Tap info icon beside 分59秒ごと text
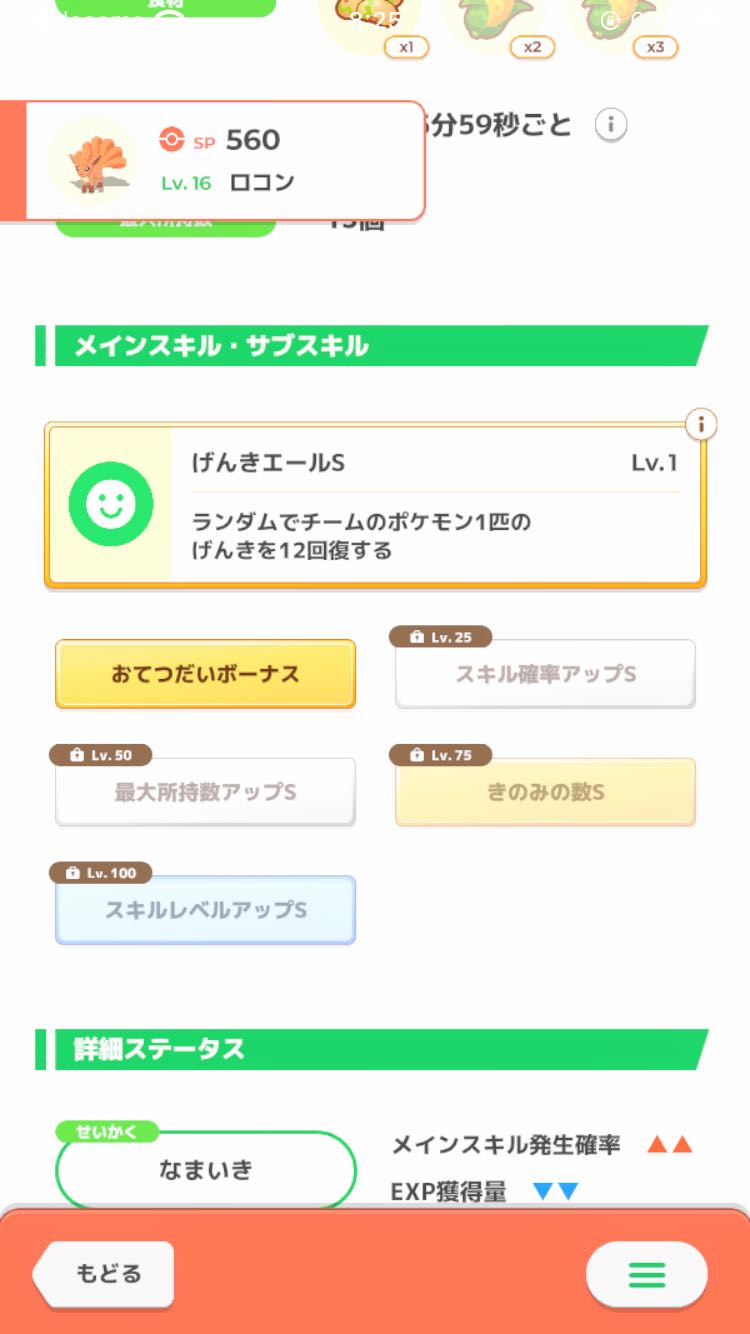 (x=611, y=126)
